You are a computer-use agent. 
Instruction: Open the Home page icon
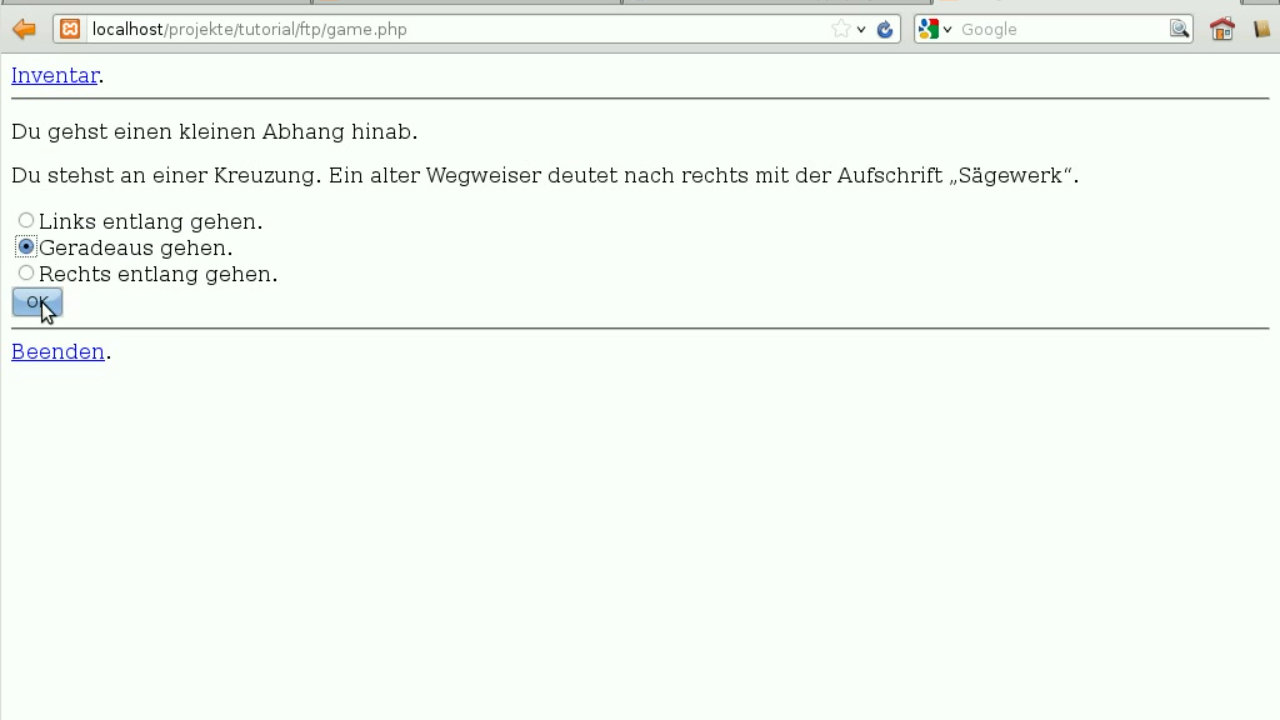(1222, 29)
